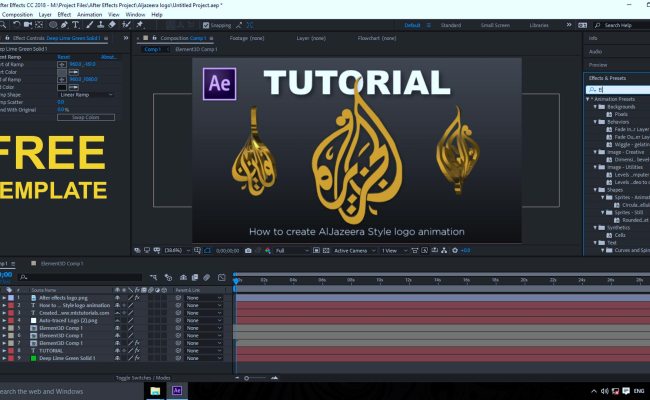Toggle draft 3D in timeline
Image resolution: width=650 pixels, height=400 pixels.
(x=168, y=277)
